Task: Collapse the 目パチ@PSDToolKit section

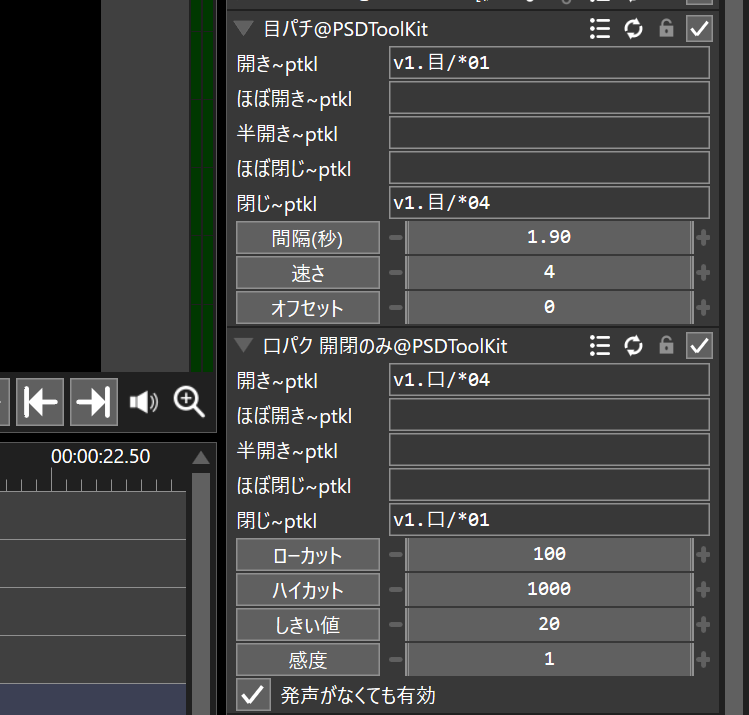Action: pyautogui.click(x=243, y=29)
